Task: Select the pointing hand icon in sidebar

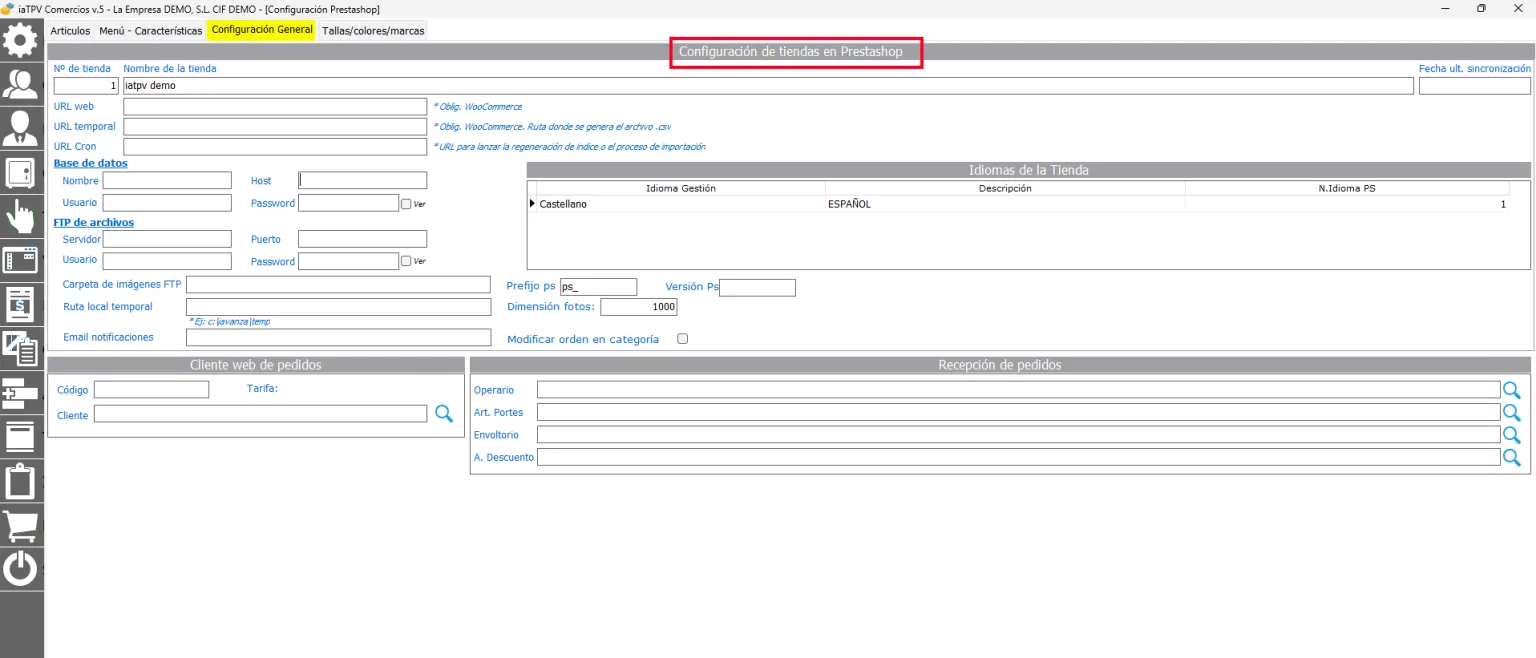Action: [x=21, y=215]
